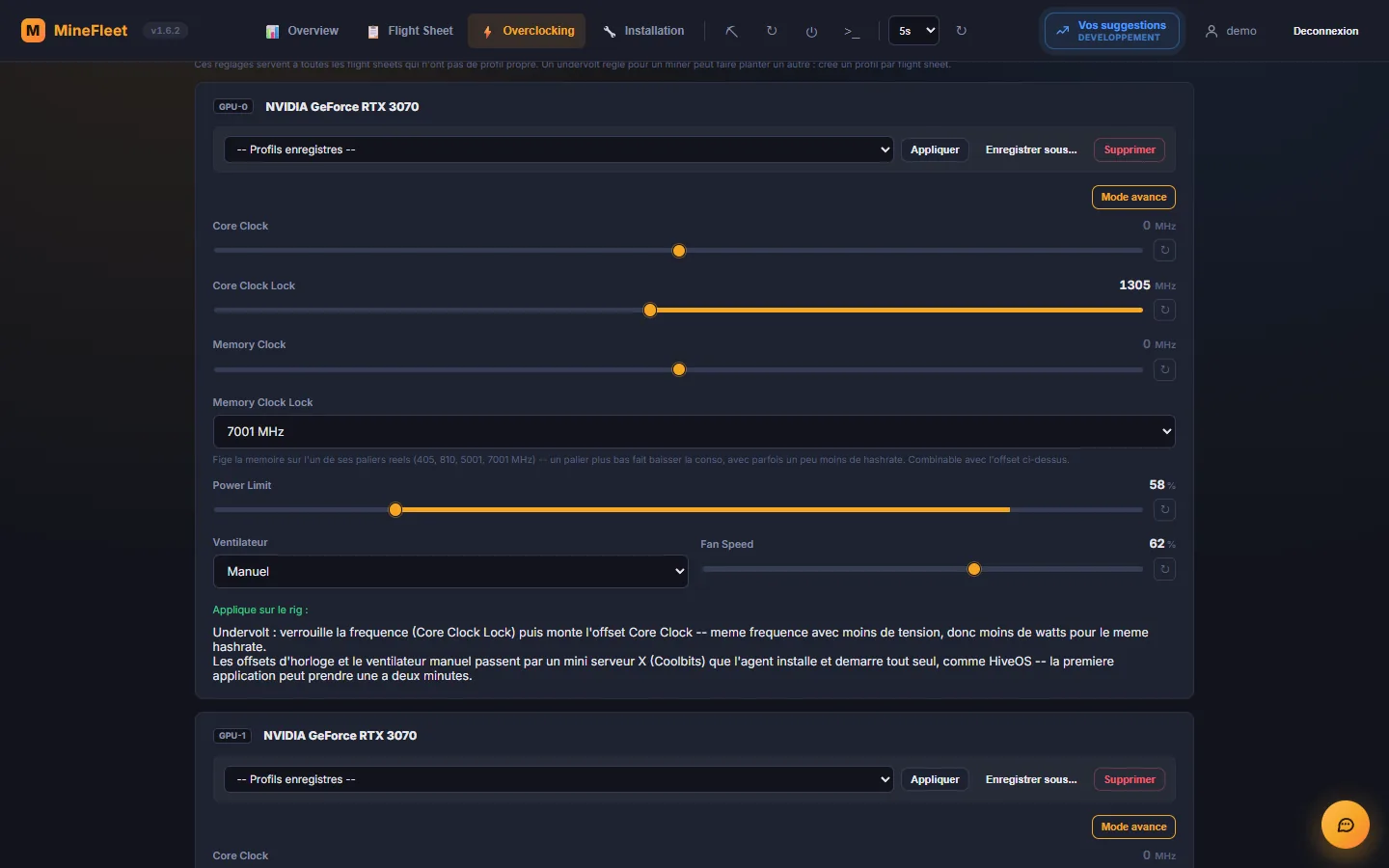Reset the Fan Speed slider value
The image size is (1389, 868).
[1164, 569]
